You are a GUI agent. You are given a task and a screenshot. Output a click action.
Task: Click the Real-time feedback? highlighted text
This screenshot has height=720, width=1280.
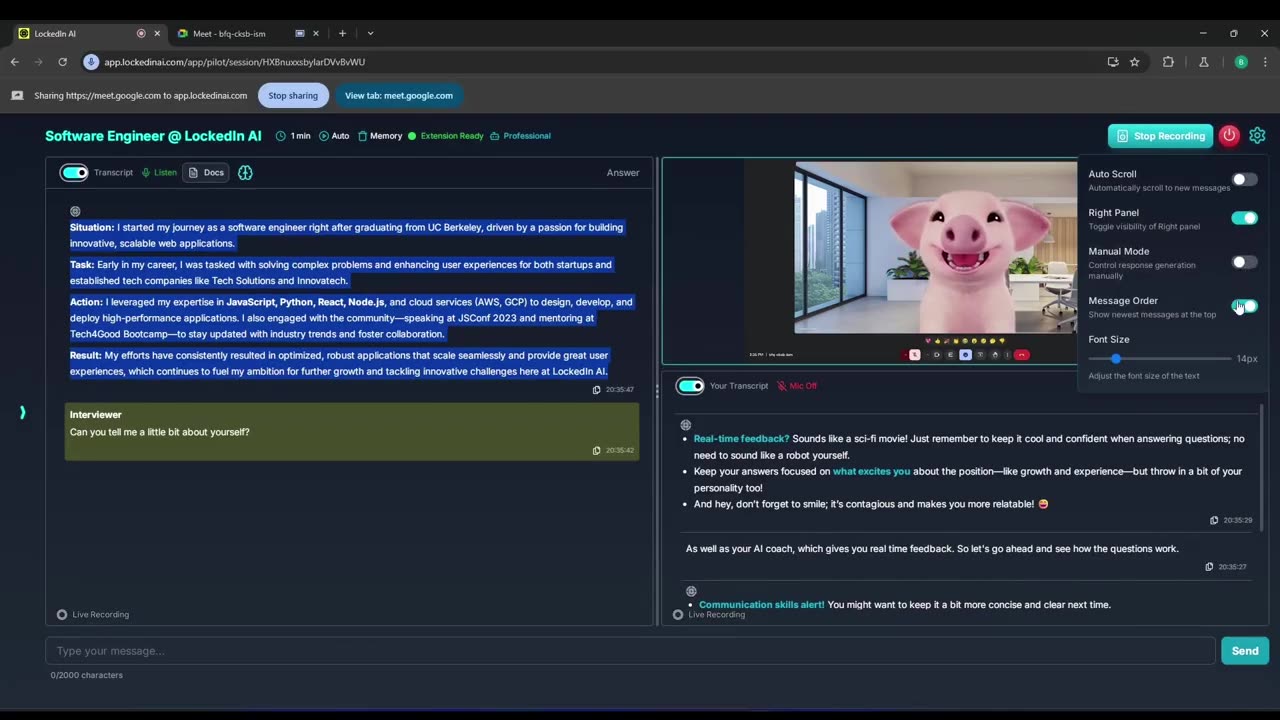click(x=741, y=439)
